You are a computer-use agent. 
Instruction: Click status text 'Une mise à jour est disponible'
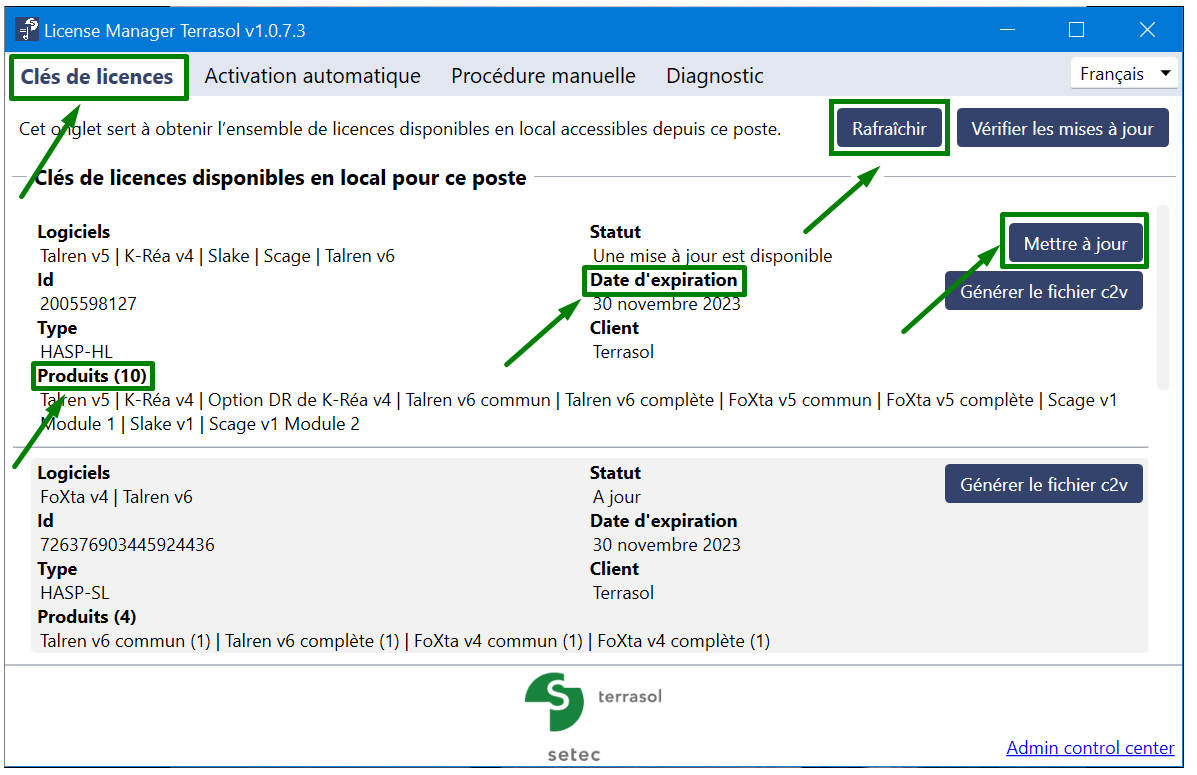point(712,256)
